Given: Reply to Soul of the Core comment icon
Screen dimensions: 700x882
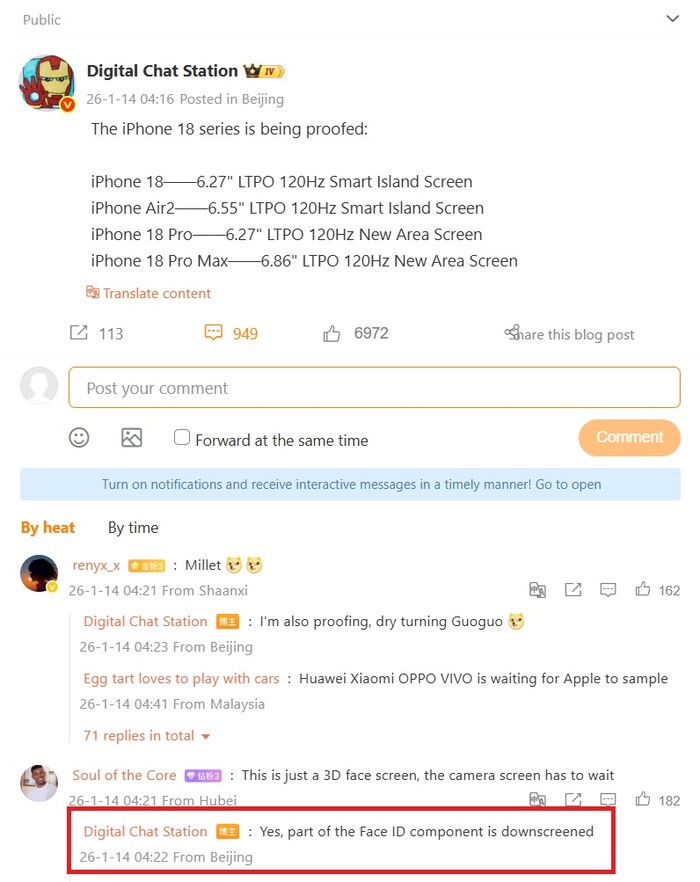Looking at the screenshot, I should [x=608, y=800].
